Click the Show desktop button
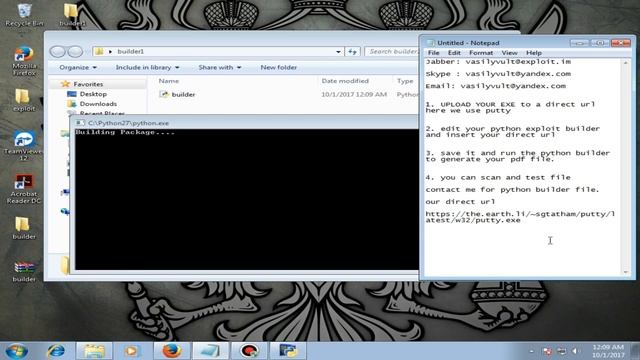640x360 pixels. 636,351
